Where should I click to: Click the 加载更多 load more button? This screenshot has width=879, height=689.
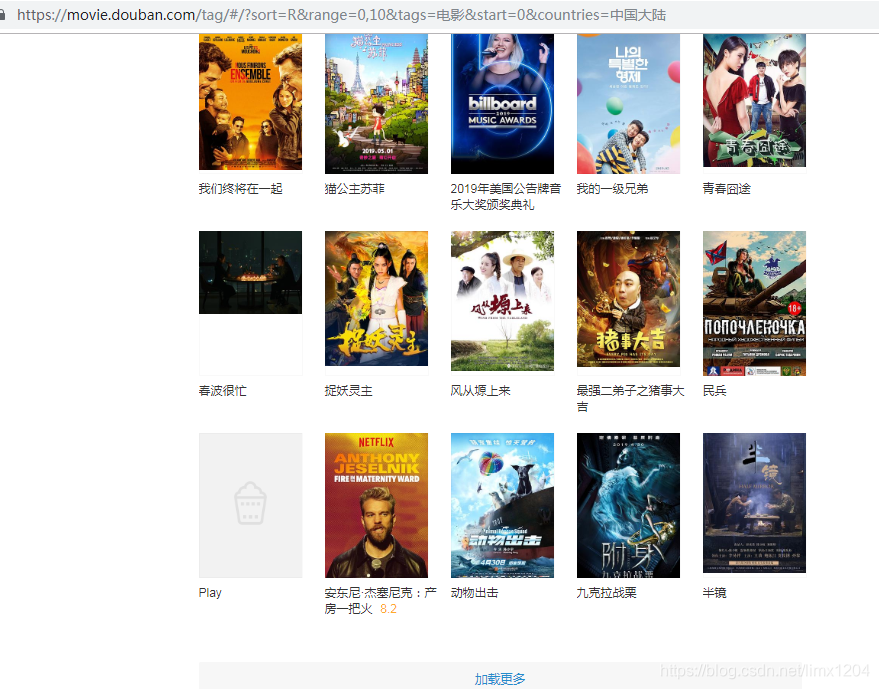[500, 678]
